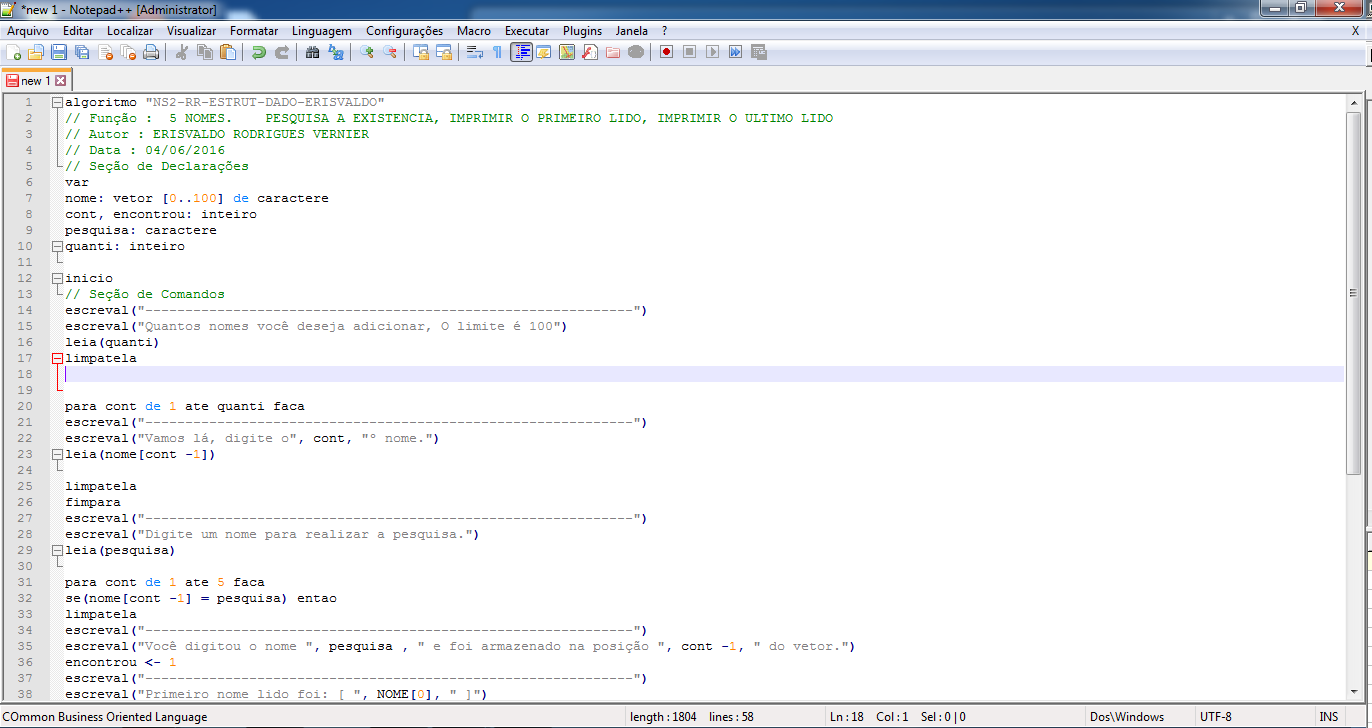Open the Formatar menu
The height and width of the screenshot is (728, 1372).
254,31
